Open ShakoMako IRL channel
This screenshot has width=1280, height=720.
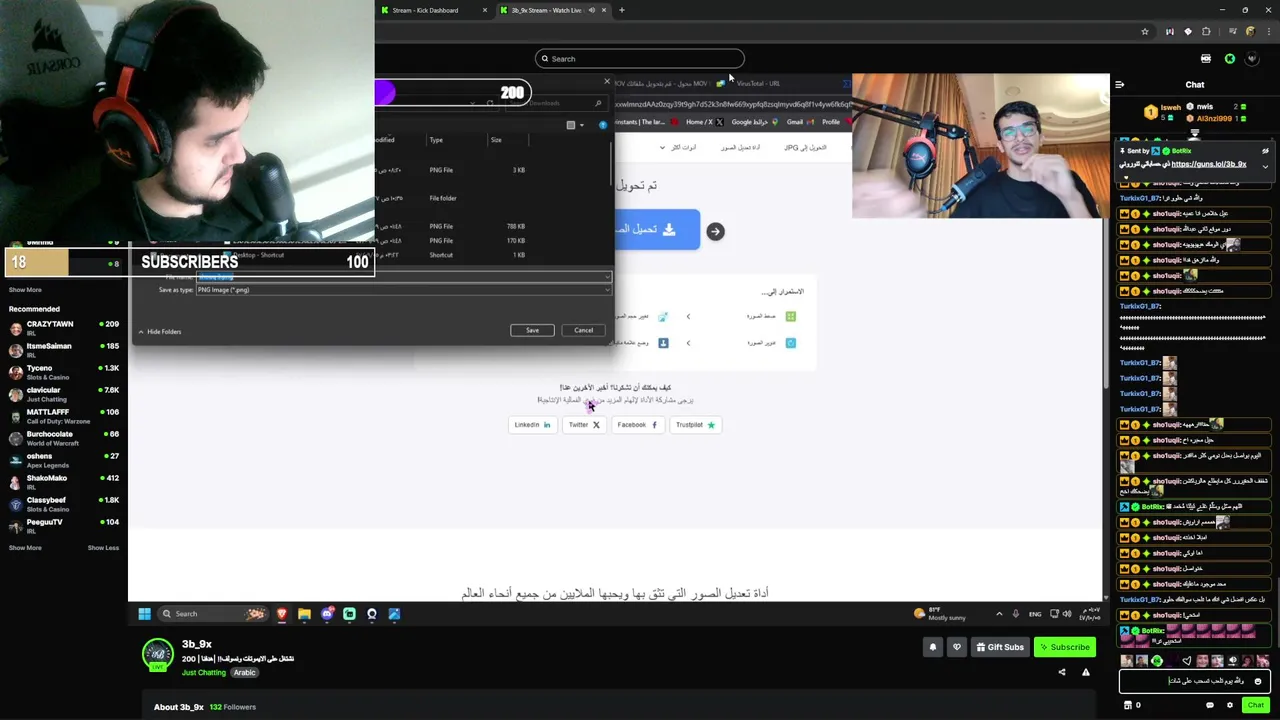pos(64,482)
